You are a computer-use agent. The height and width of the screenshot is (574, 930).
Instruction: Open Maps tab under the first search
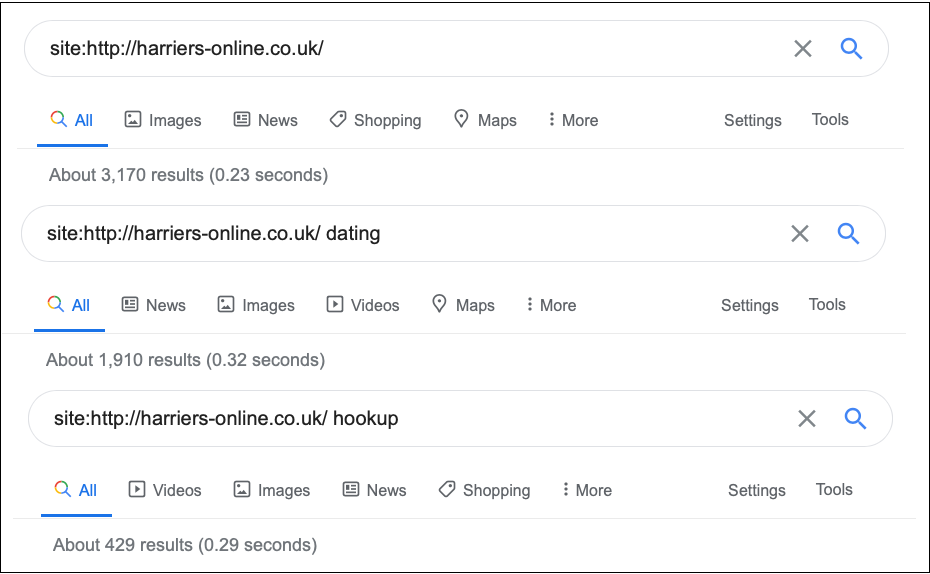(x=485, y=120)
